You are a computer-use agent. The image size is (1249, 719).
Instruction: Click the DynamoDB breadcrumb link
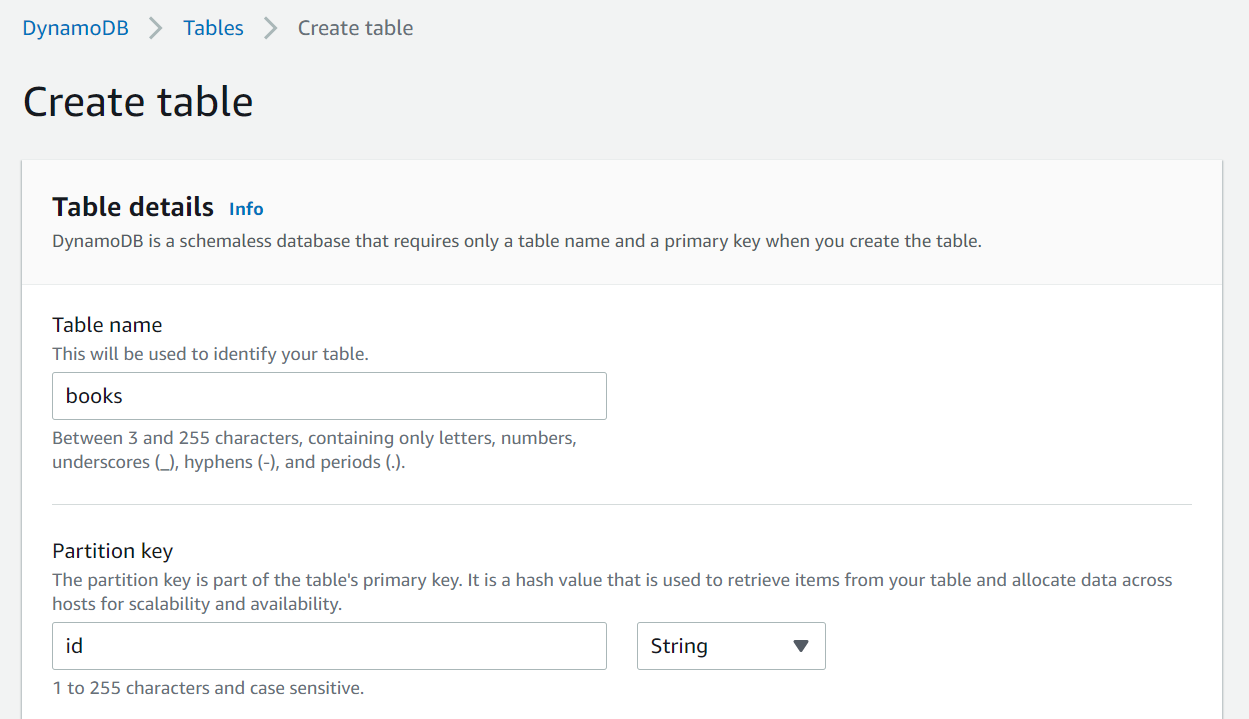[x=75, y=28]
